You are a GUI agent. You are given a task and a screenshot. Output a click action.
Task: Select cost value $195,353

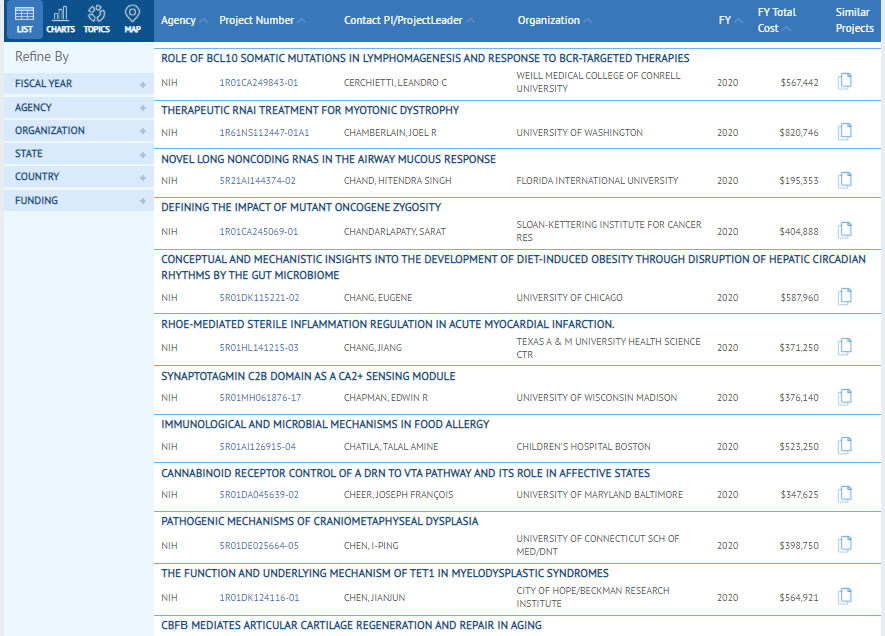pyautogui.click(x=799, y=181)
